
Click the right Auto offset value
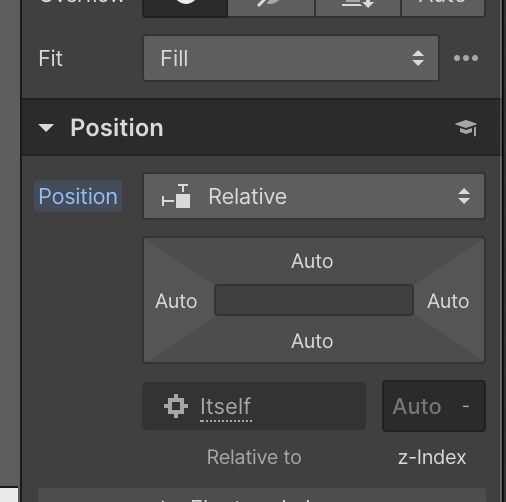click(448, 301)
